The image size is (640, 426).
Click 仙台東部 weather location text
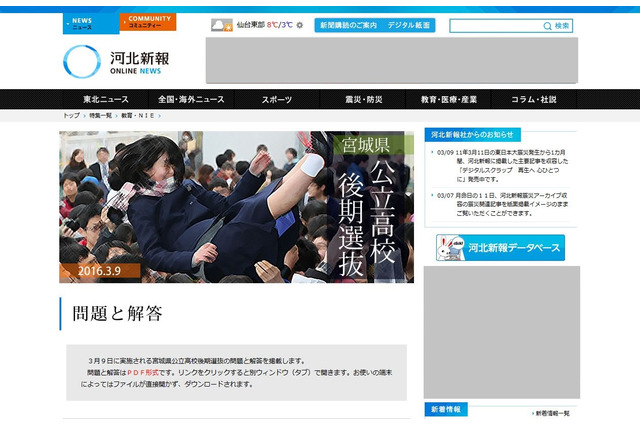(x=251, y=25)
